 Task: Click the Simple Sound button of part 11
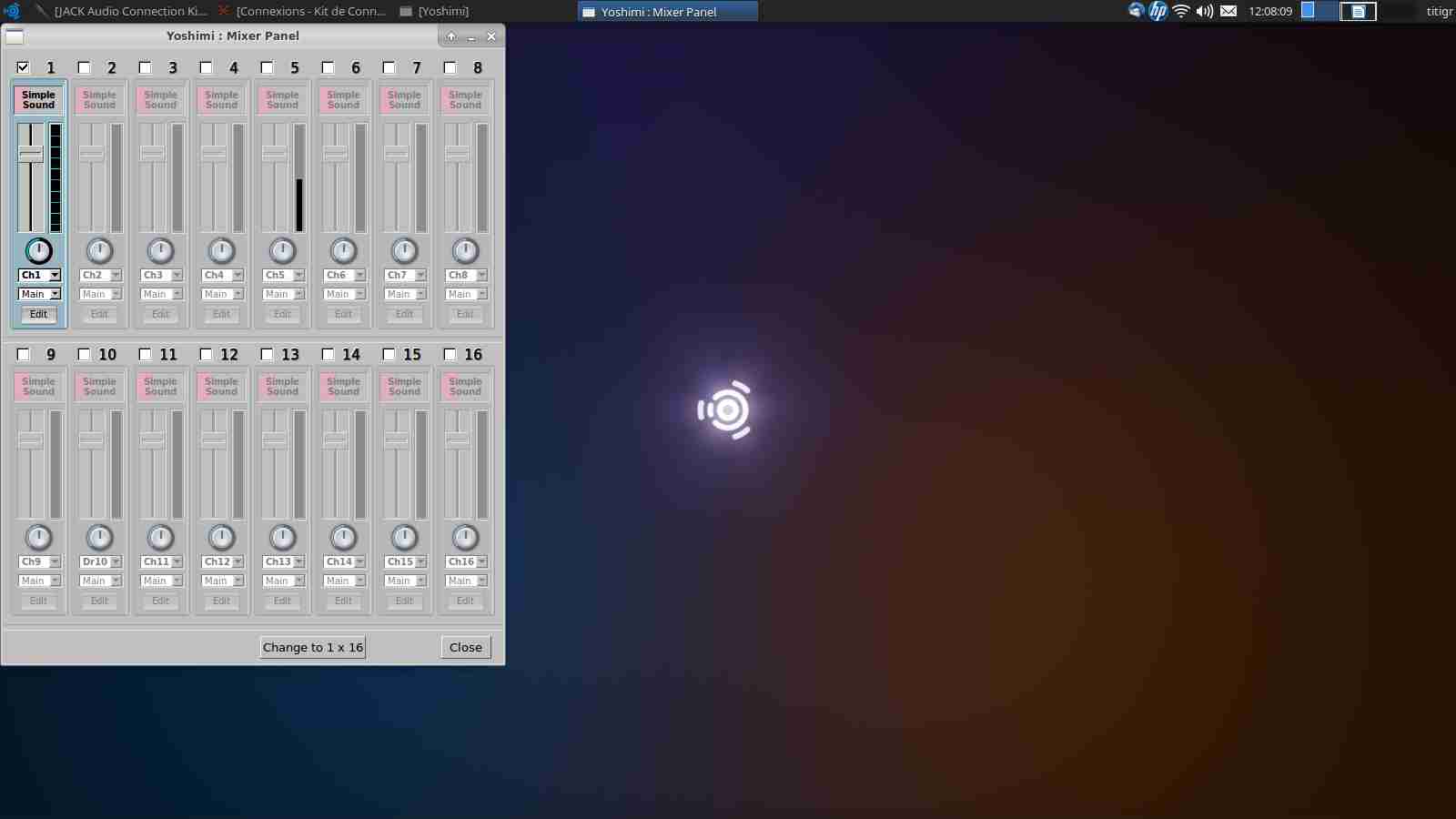point(160,386)
